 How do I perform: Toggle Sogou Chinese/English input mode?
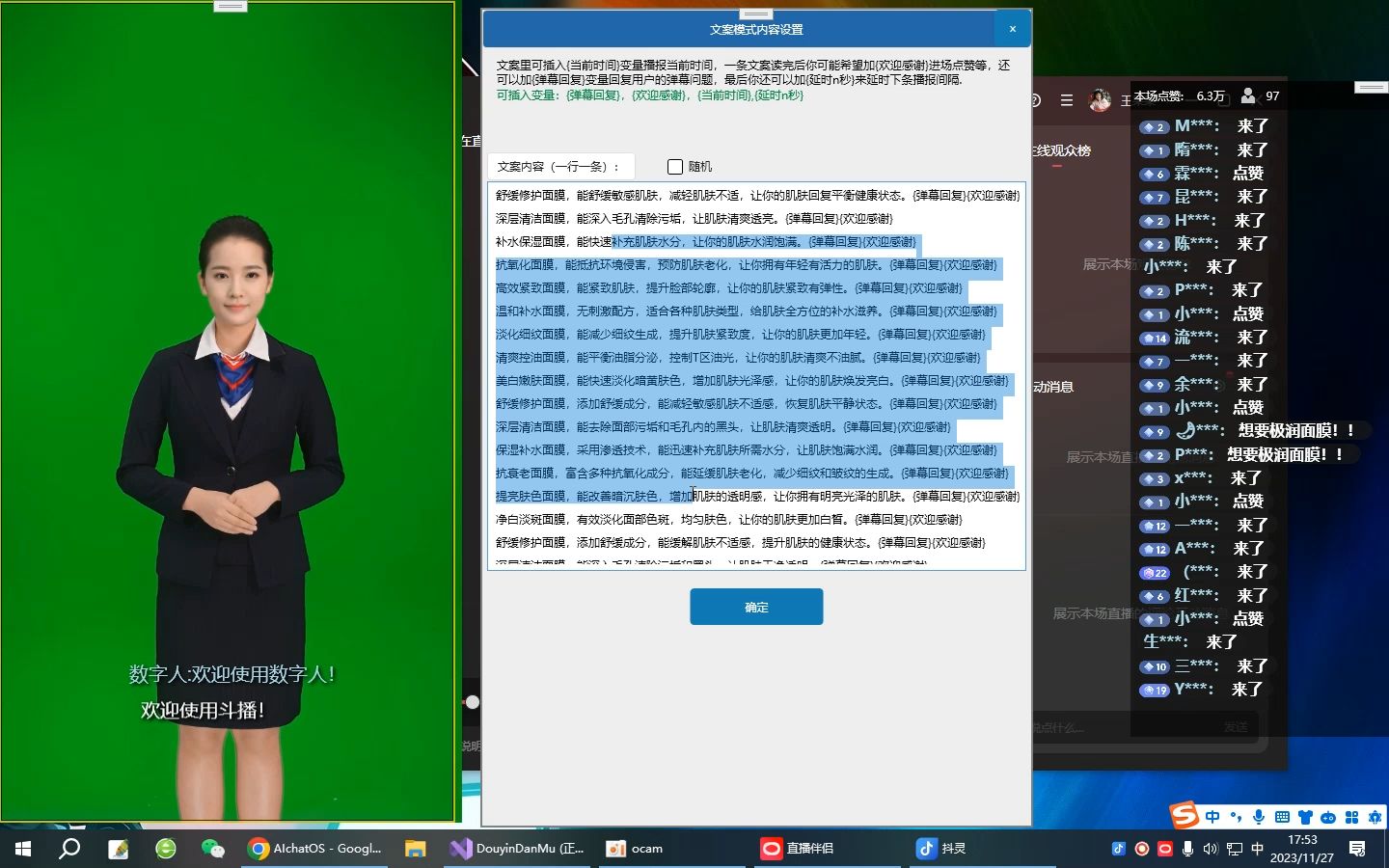coord(1212,818)
